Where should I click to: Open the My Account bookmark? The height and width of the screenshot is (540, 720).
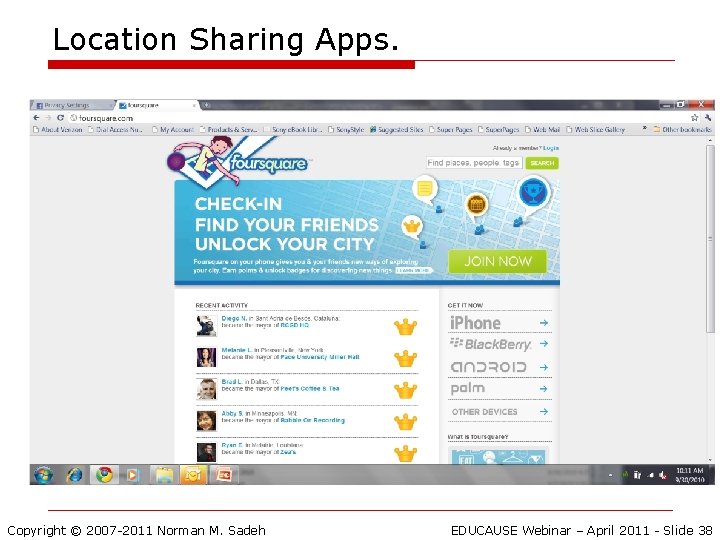pos(173,129)
